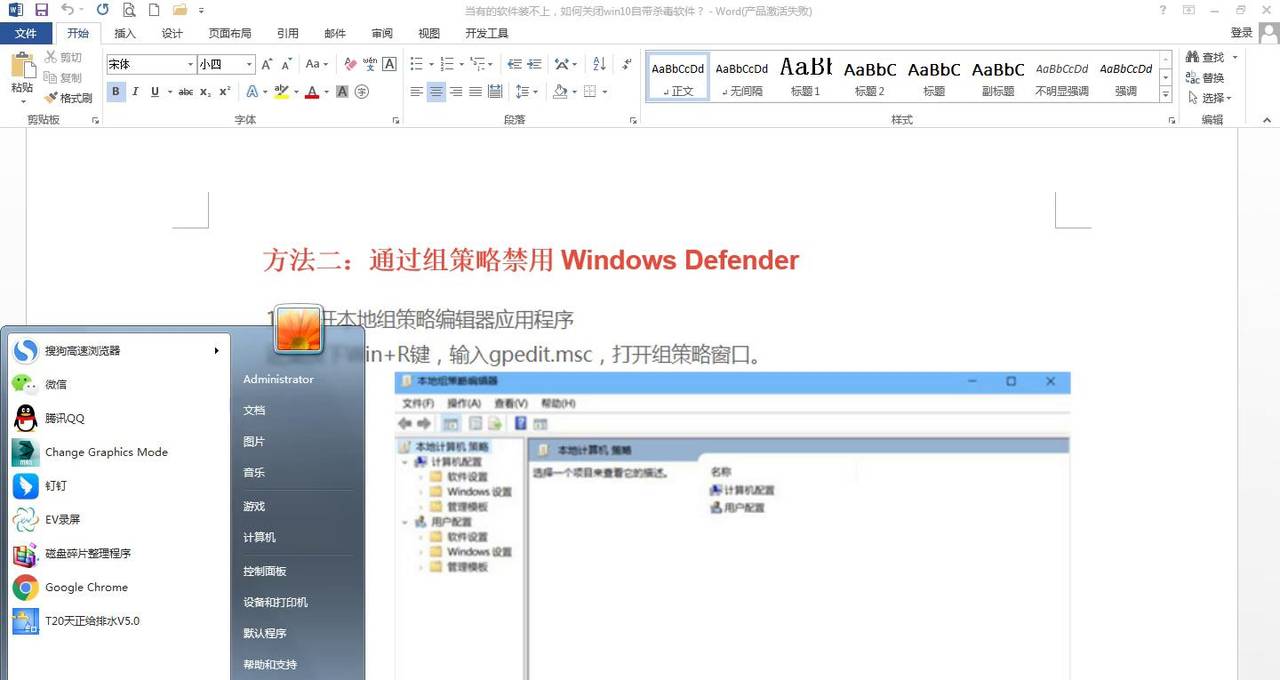
Task: Select the strikethrough formatting icon
Action: point(185,91)
